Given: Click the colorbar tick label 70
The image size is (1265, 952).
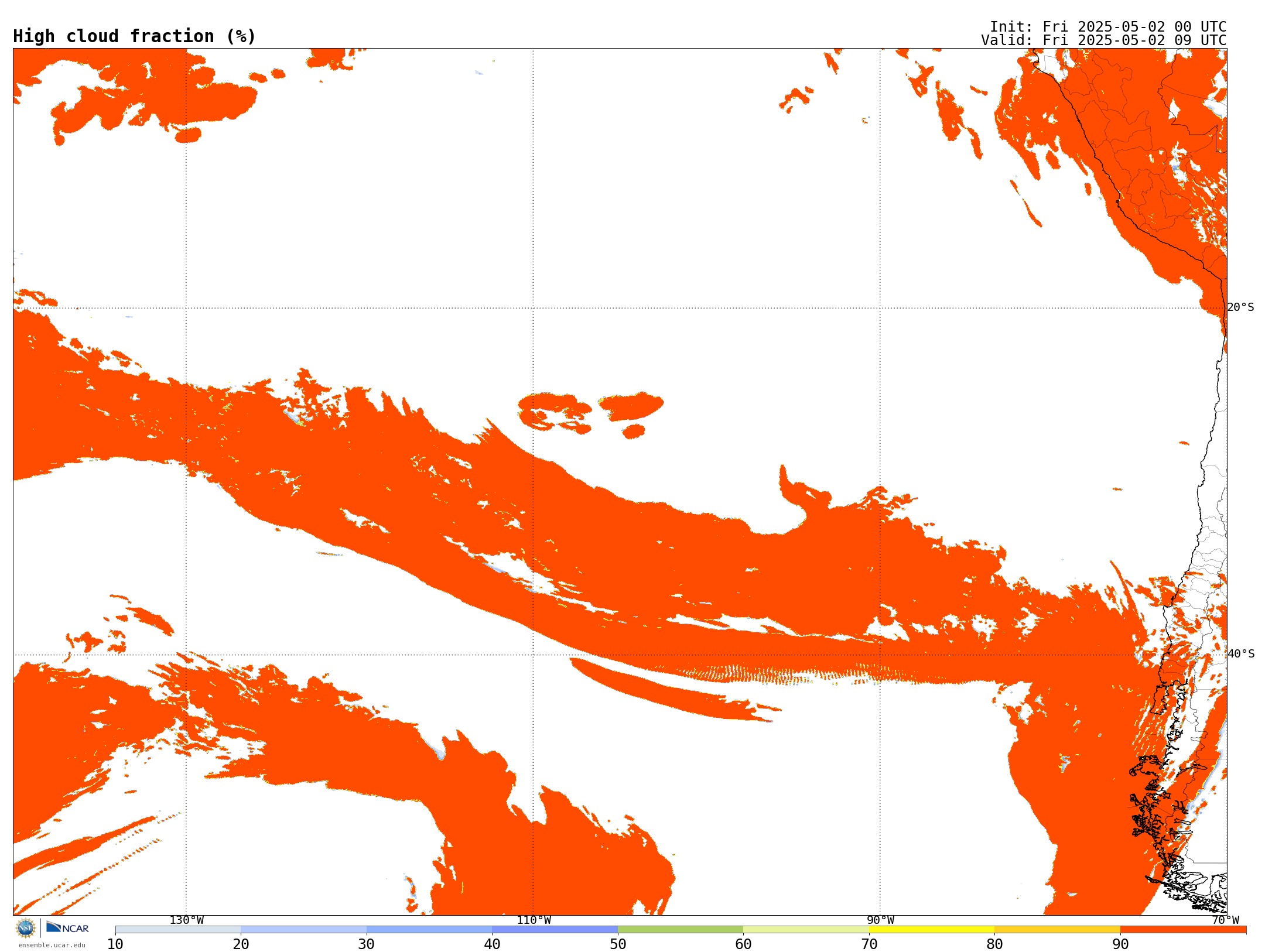Looking at the screenshot, I should point(869,944).
